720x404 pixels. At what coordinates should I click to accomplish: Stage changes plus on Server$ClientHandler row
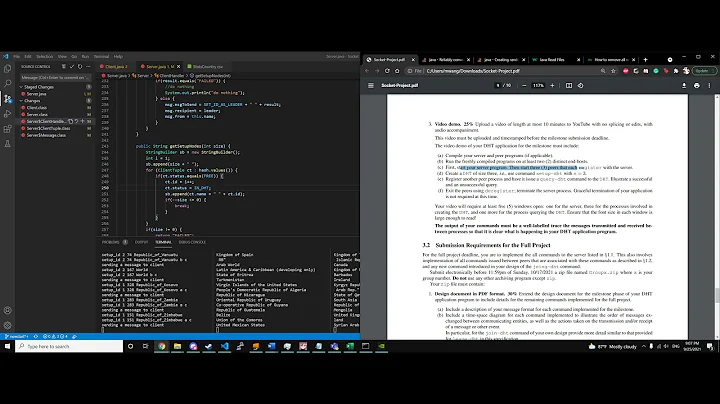click(83, 121)
